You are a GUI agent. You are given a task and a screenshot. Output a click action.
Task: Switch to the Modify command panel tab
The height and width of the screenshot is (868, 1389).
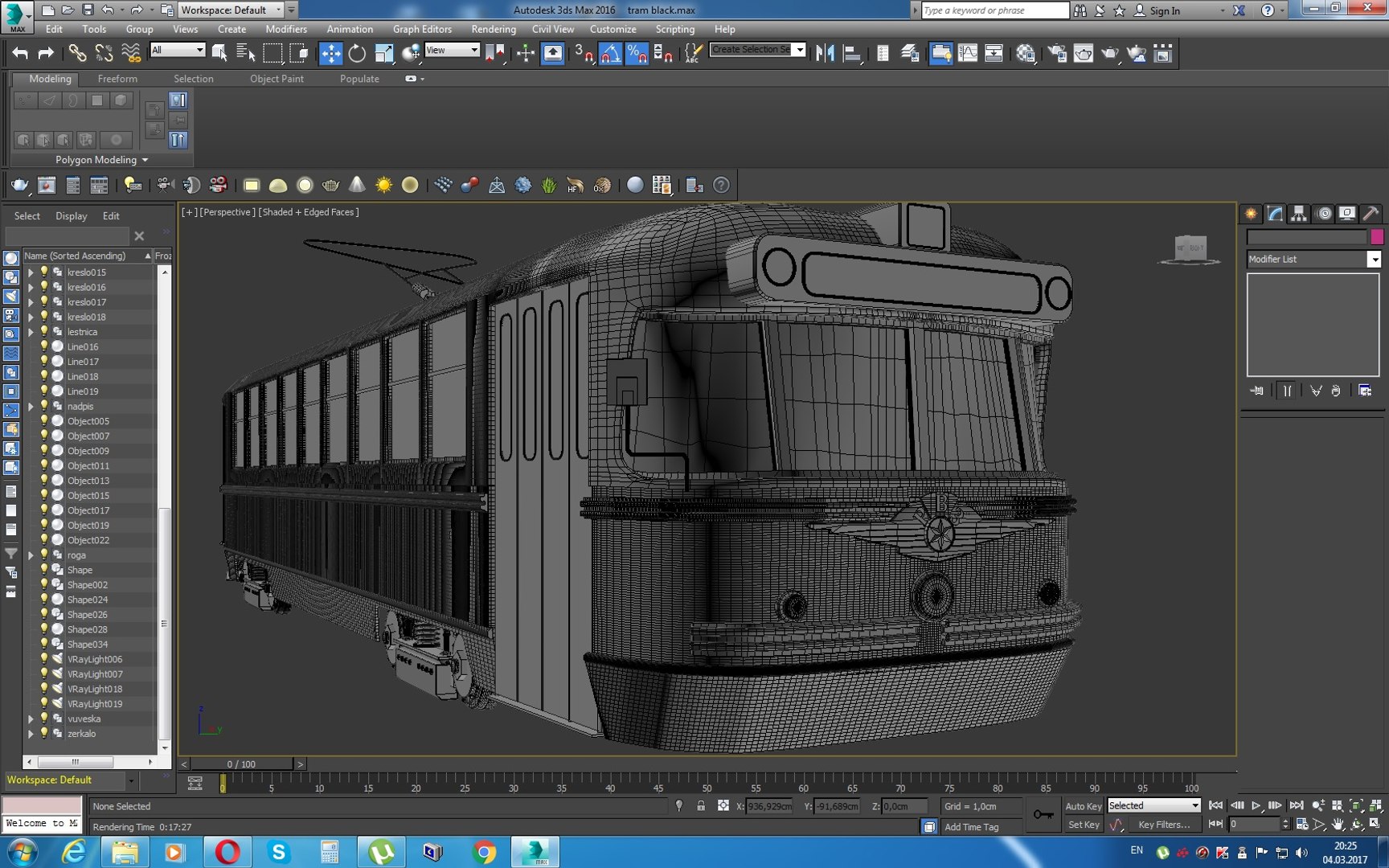(1275, 213)
